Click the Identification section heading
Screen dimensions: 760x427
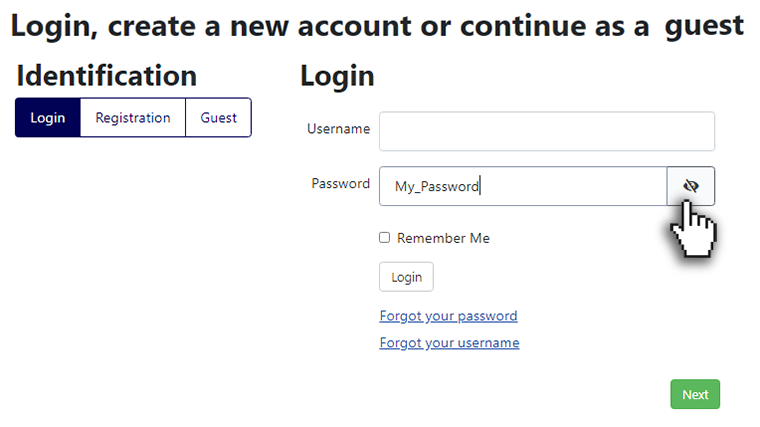coord(107,76)
